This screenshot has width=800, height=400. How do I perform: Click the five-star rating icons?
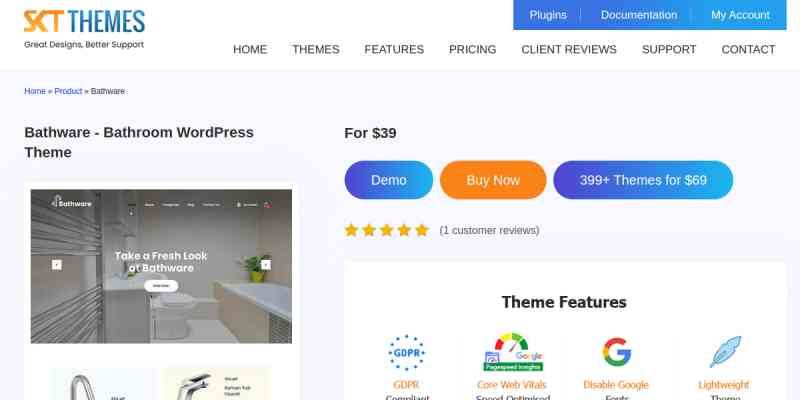point(387,231)
